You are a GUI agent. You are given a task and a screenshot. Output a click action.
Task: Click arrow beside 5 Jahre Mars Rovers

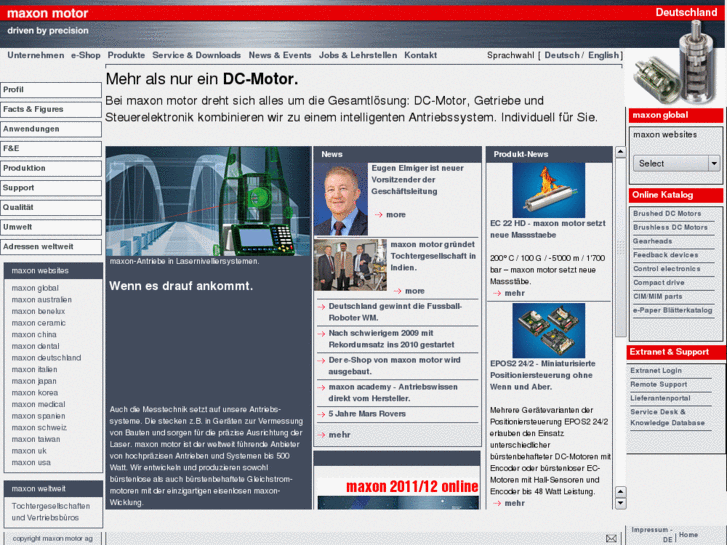[321, 414]
